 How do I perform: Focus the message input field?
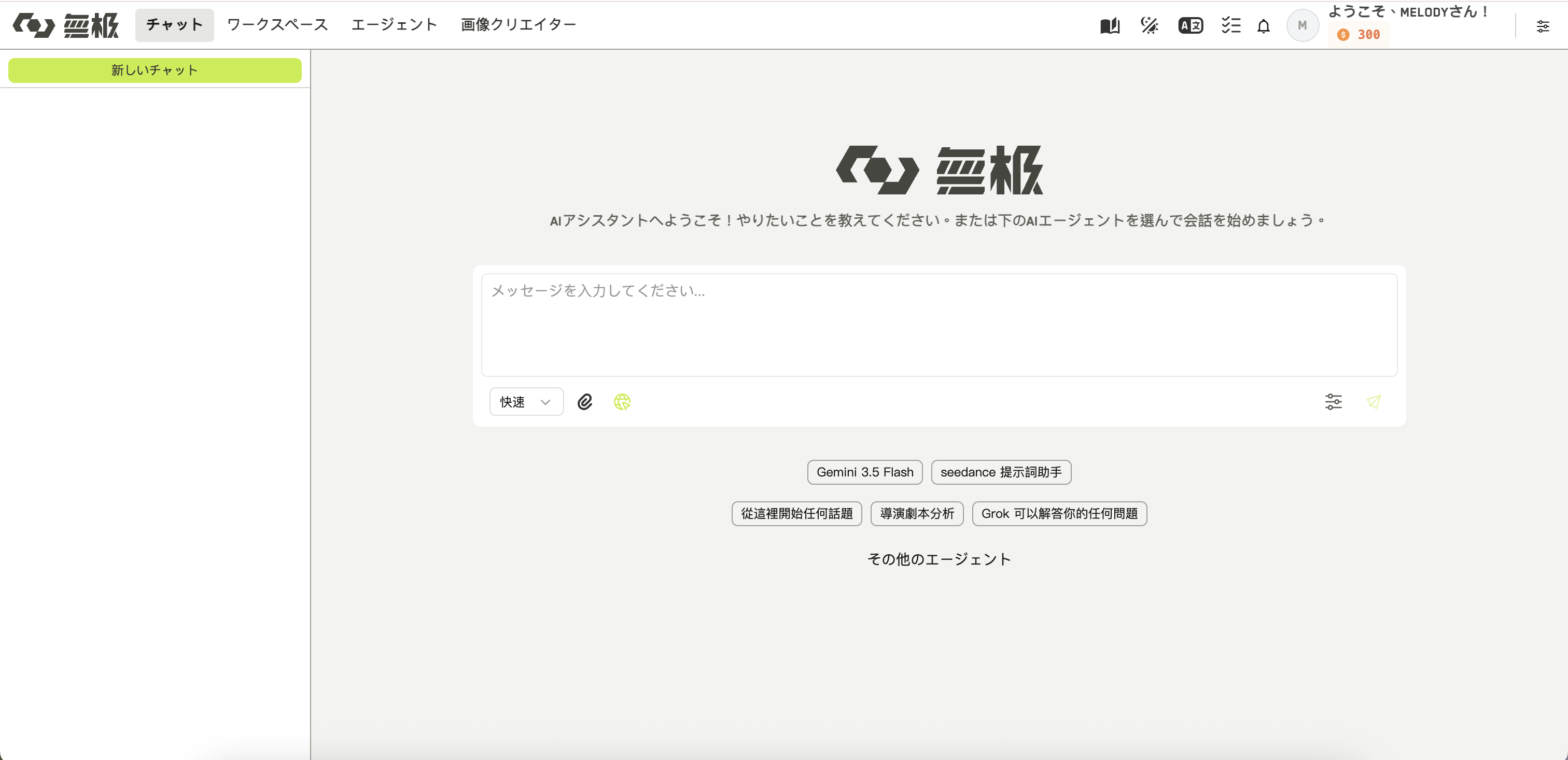click(x=939, y=325)
